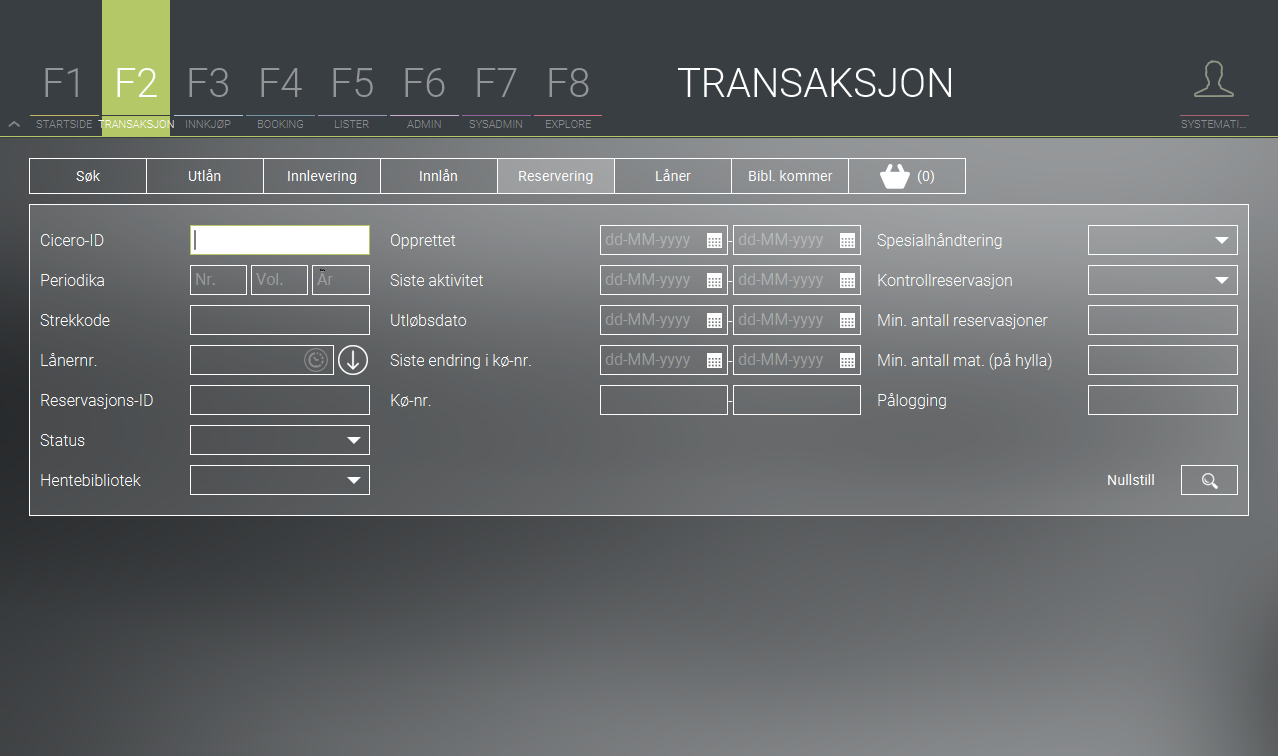Open the F7 Sysadmin module
Image resolution: width=1278 pixels, height=756 pixels.
(x=496, y=96)
